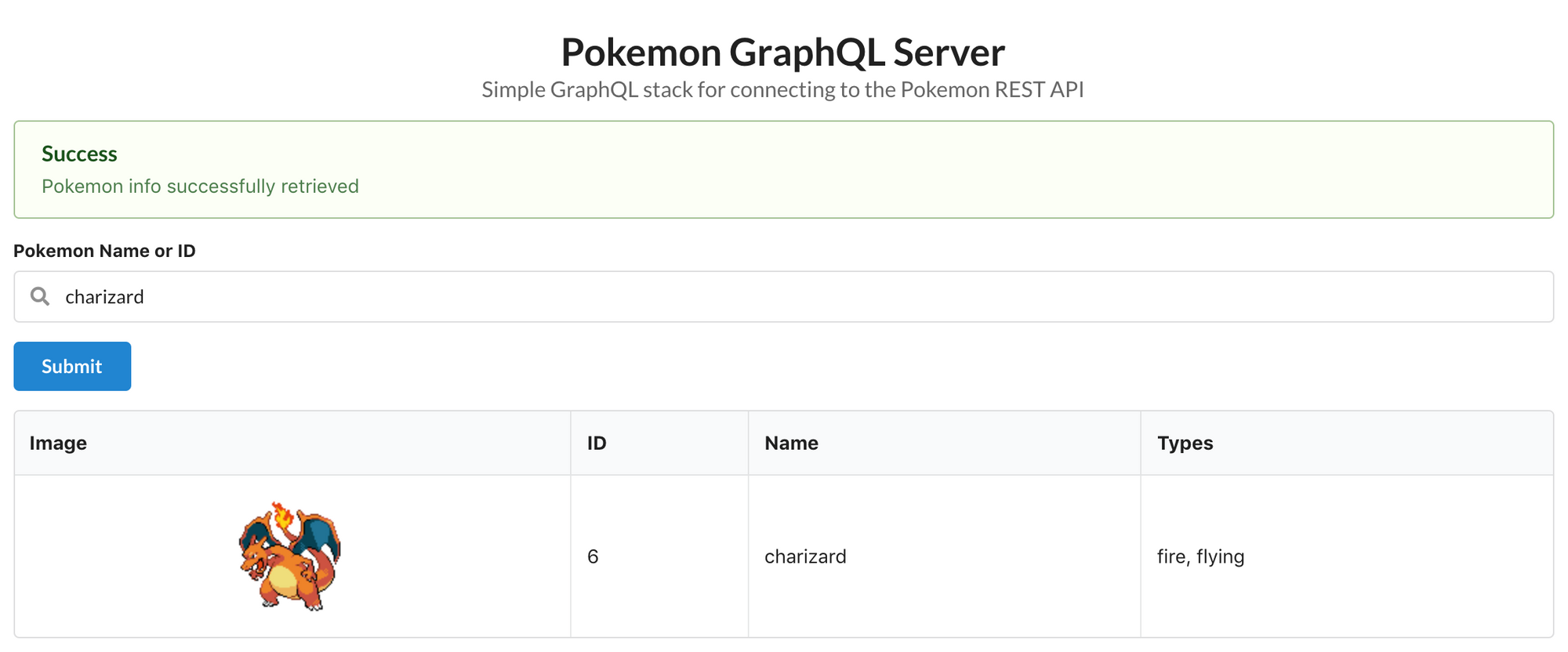Click 'Pokemon info successfully retrieved' message
Screen dimensions: 1568x652
coord(200,187)
